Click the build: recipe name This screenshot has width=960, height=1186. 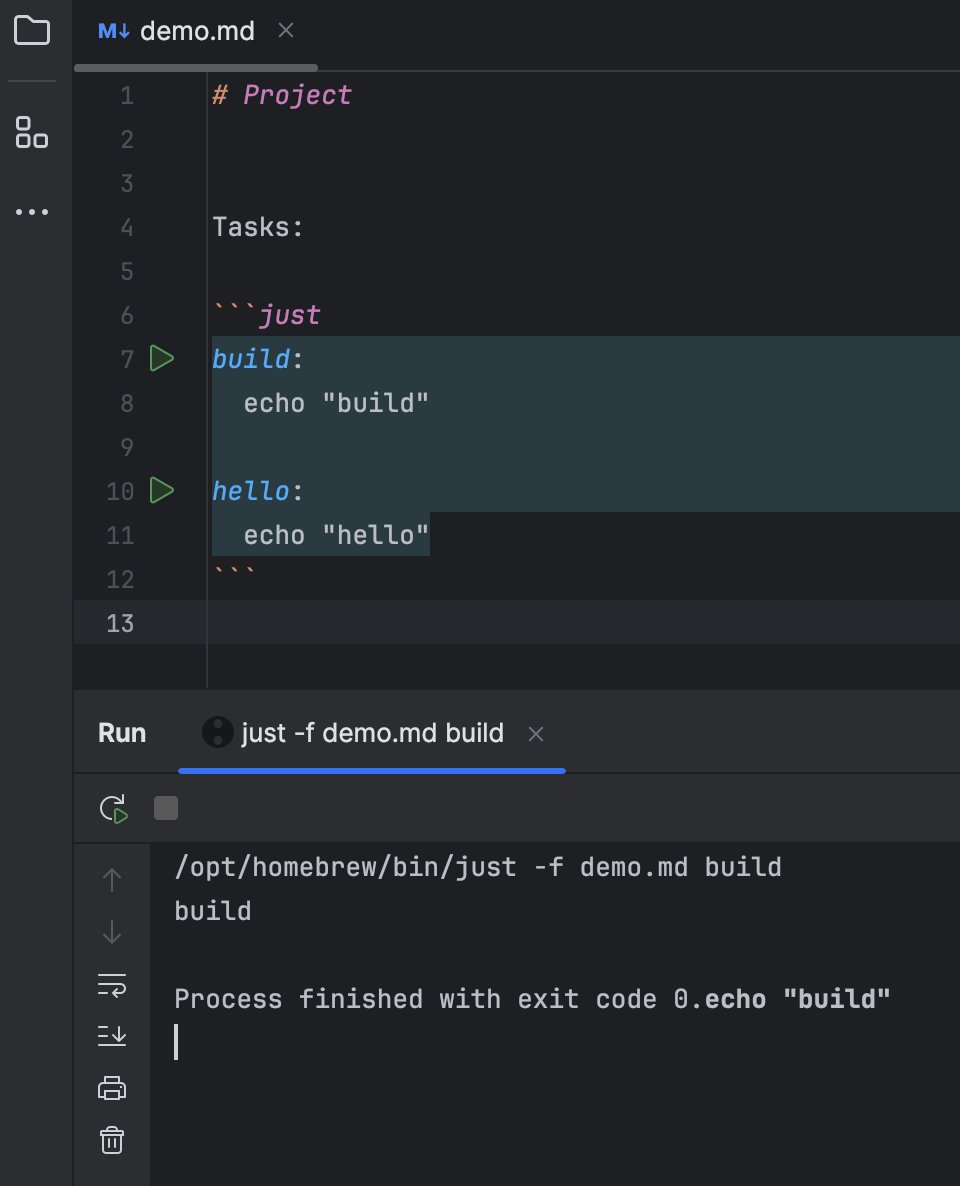[x=250, y=359]
